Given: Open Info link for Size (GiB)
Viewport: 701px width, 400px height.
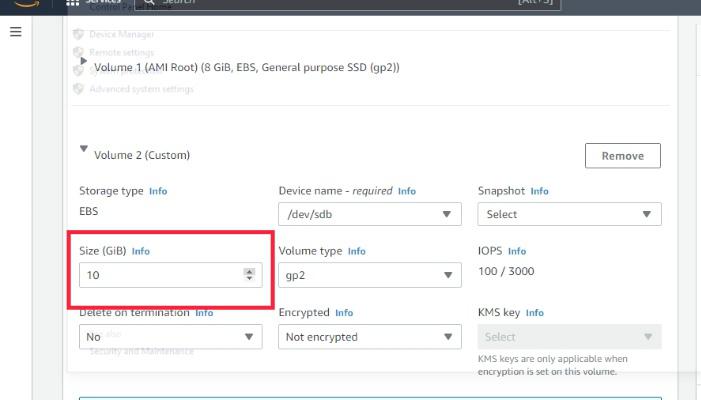Looking at the screenshot, I should tap(141, 251).
